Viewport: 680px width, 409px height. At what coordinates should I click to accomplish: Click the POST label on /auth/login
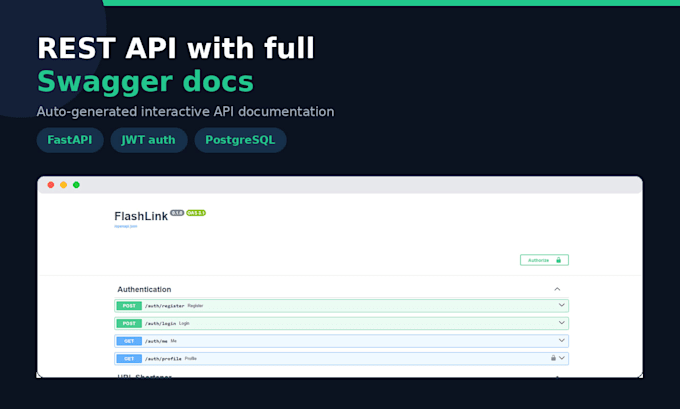tap(129, 323)
